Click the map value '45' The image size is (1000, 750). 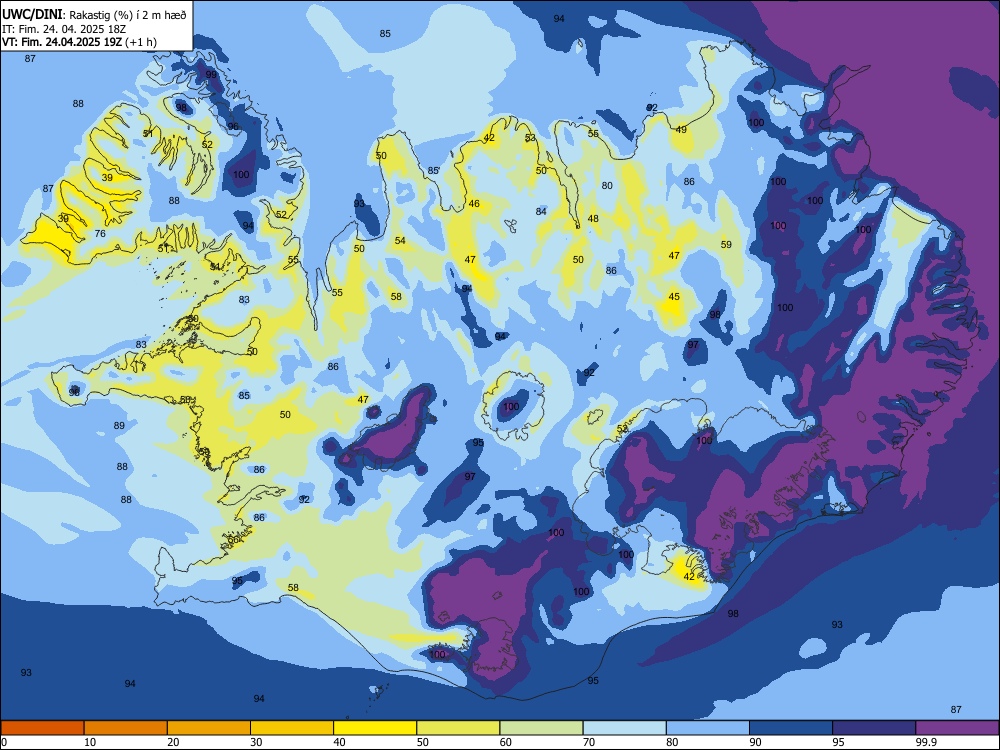coord(674,297)
